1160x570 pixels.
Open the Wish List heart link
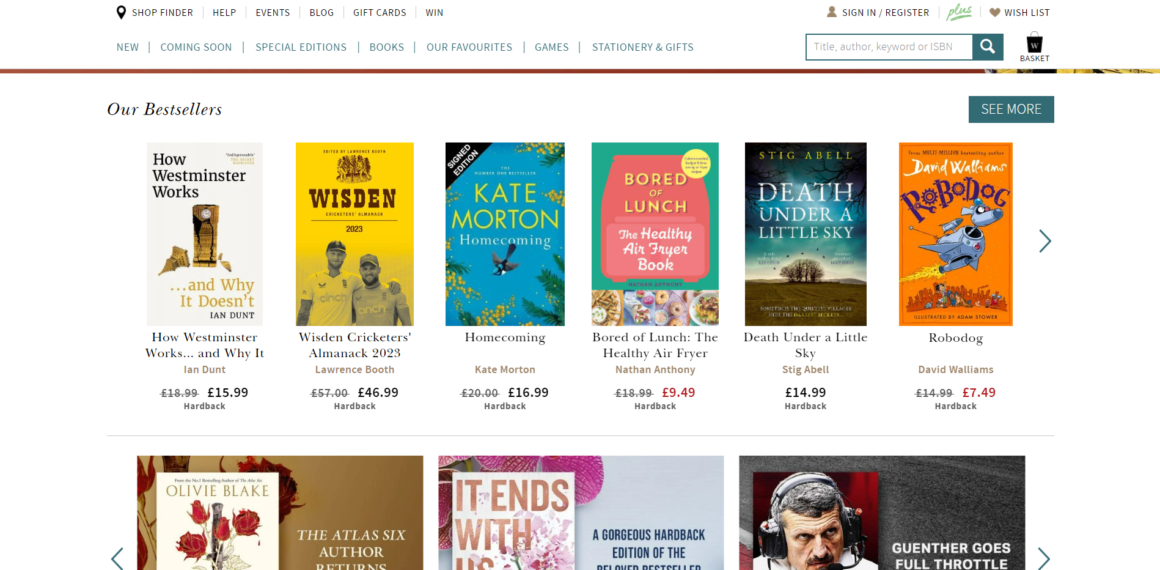coord(1019,13)
